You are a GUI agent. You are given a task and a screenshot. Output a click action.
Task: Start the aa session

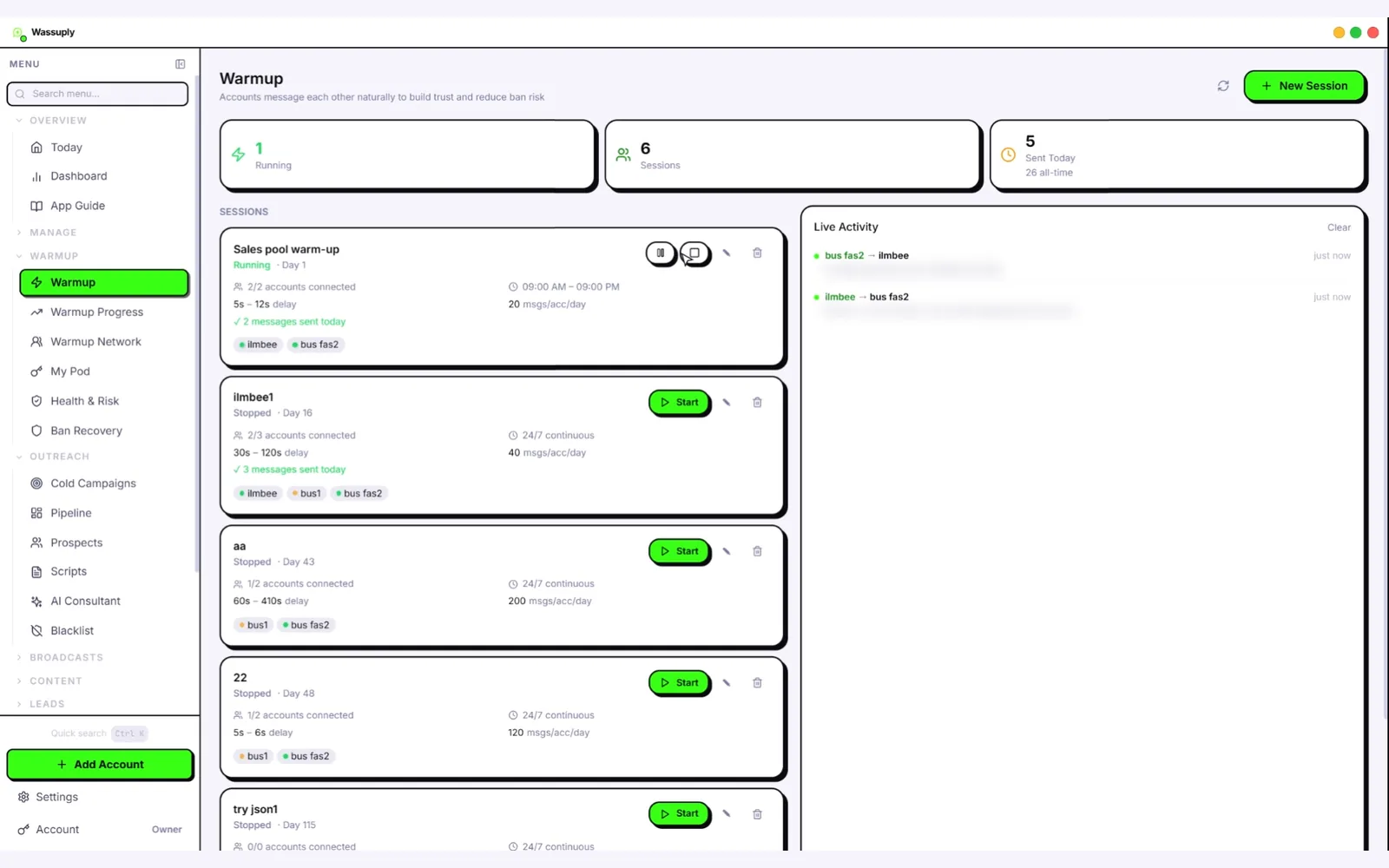[x=680, y=551]
